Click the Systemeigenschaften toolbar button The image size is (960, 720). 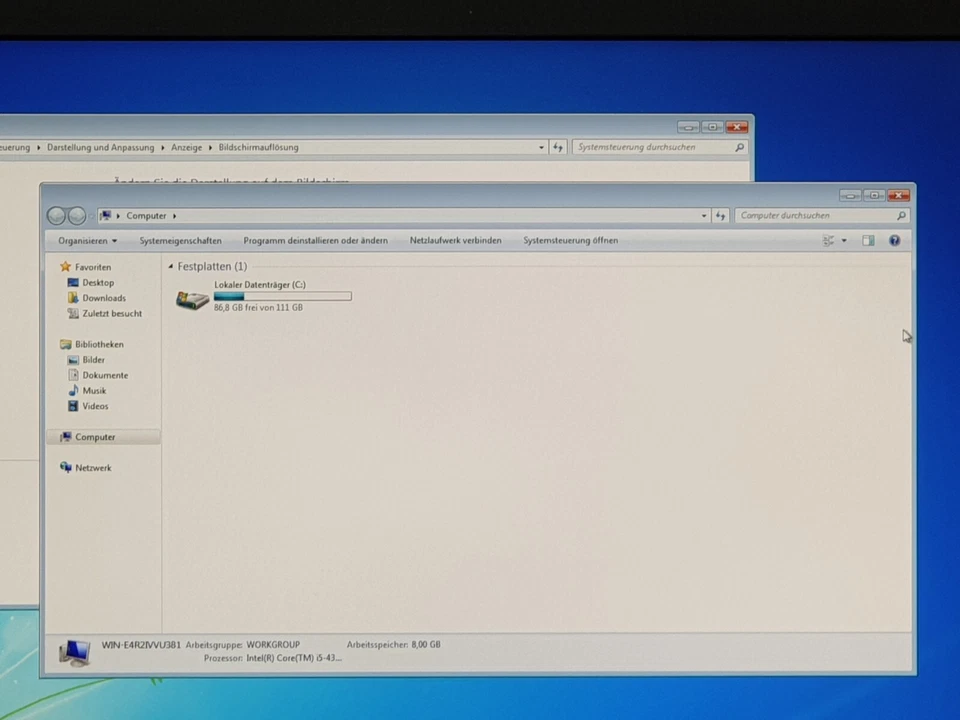(180, 240)
